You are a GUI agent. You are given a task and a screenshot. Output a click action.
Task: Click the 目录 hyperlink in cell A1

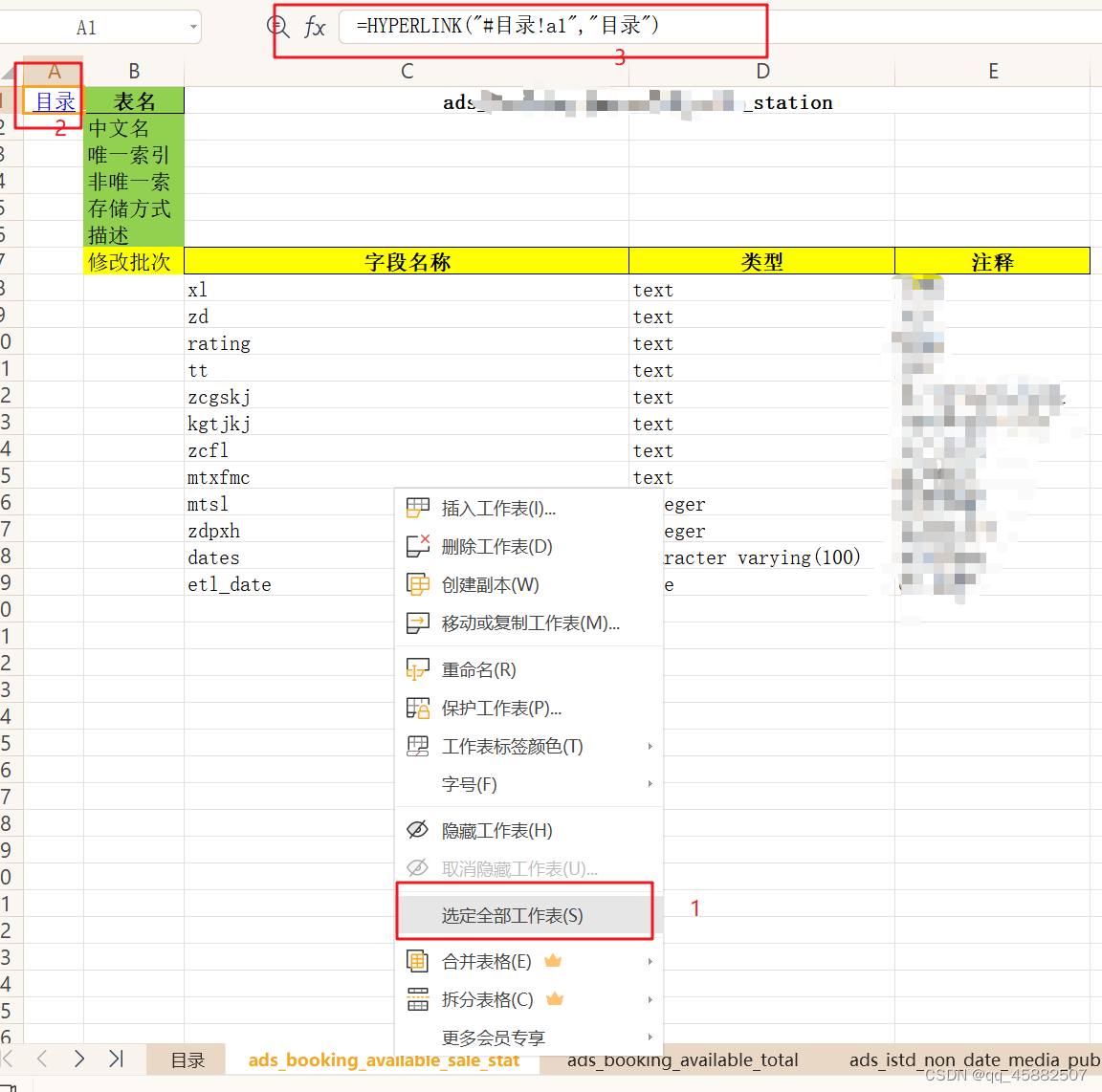[x=53, y=100]
